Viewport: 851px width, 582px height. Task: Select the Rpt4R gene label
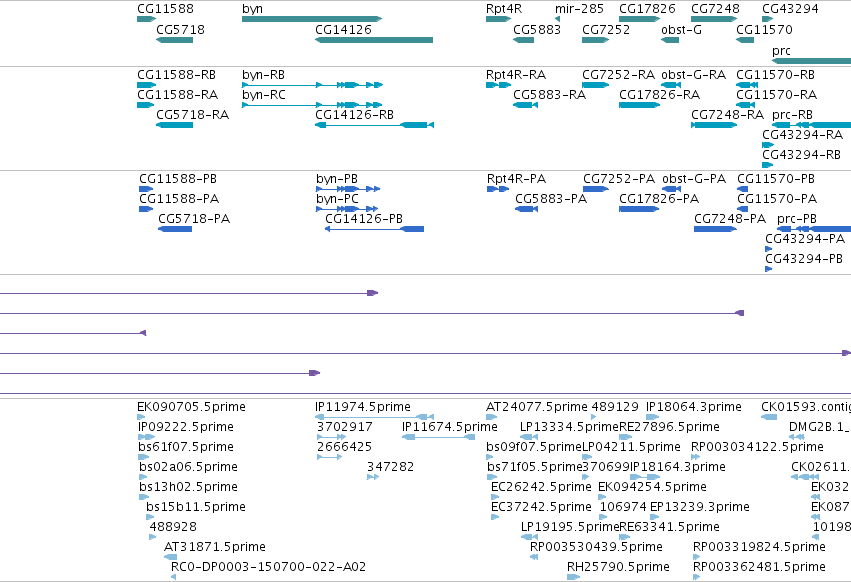[x=504, y=9]
